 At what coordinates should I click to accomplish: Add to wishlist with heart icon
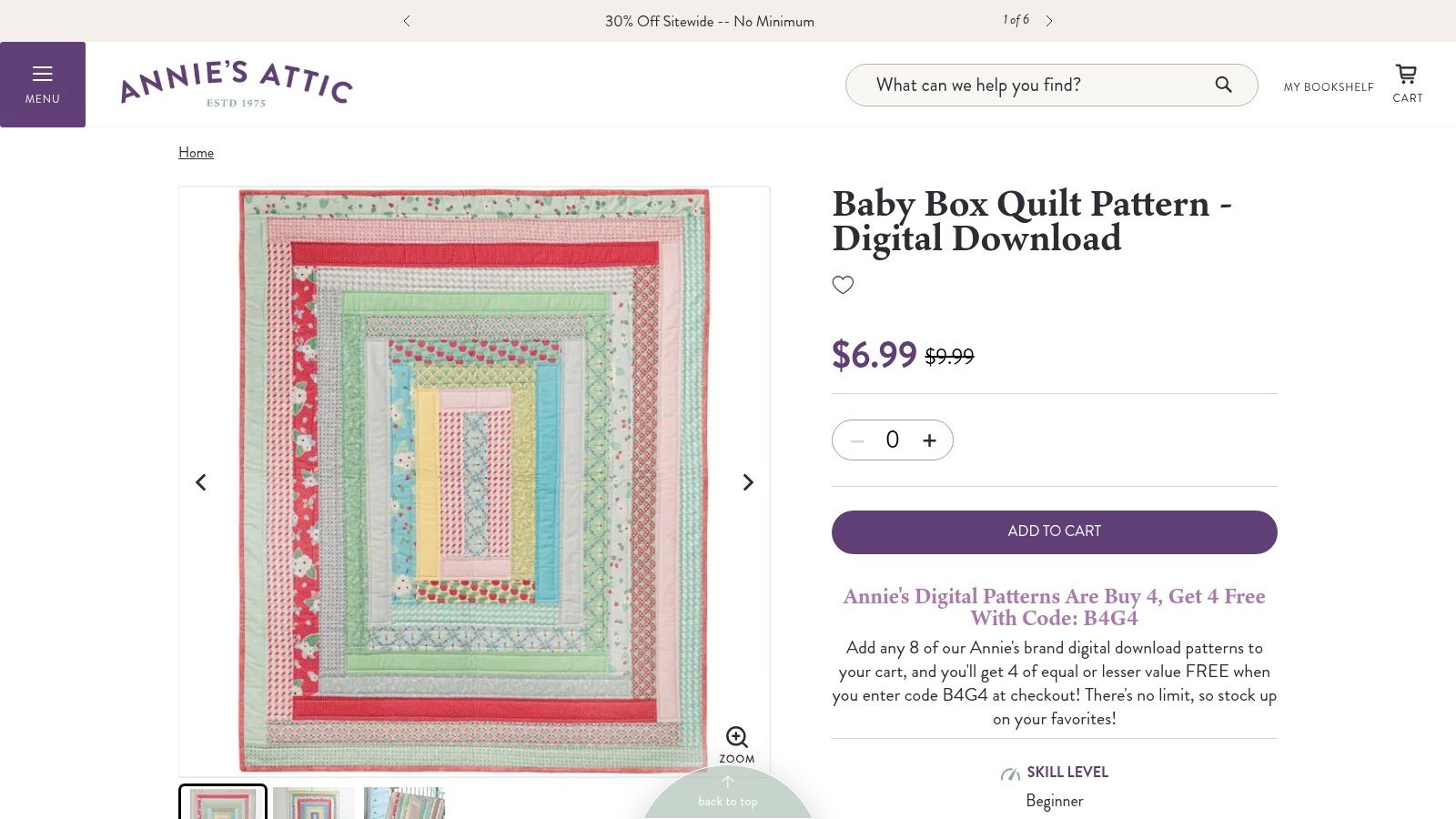843,285
